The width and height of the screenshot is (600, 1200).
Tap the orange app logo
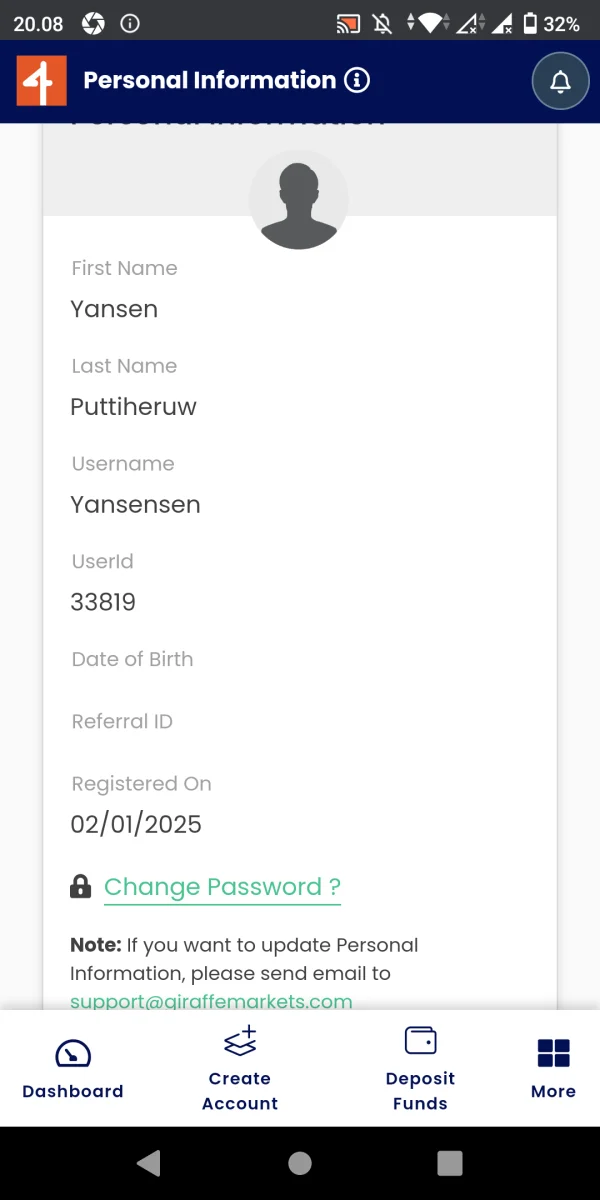(x=41, y=81)
